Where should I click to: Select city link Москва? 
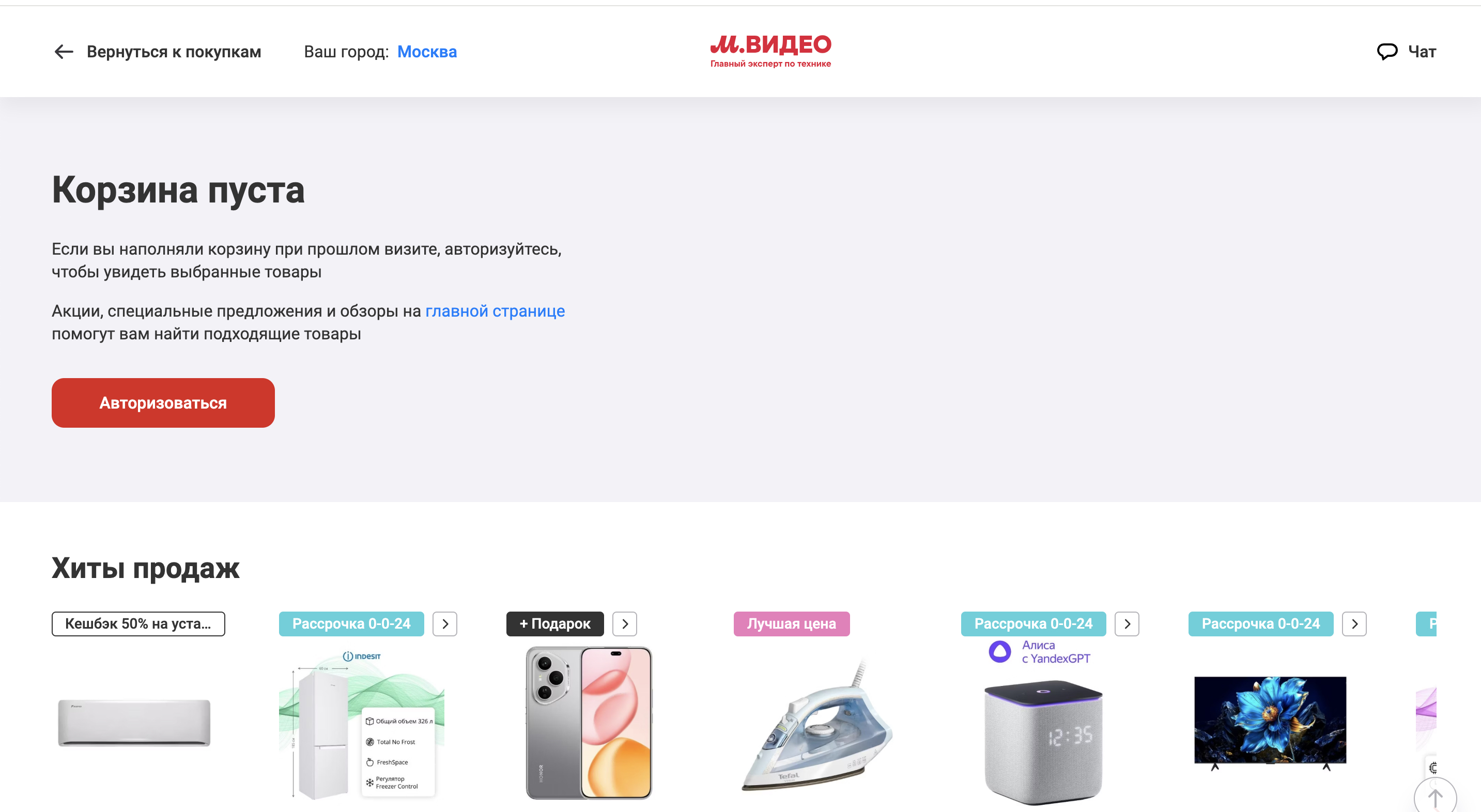427,52
